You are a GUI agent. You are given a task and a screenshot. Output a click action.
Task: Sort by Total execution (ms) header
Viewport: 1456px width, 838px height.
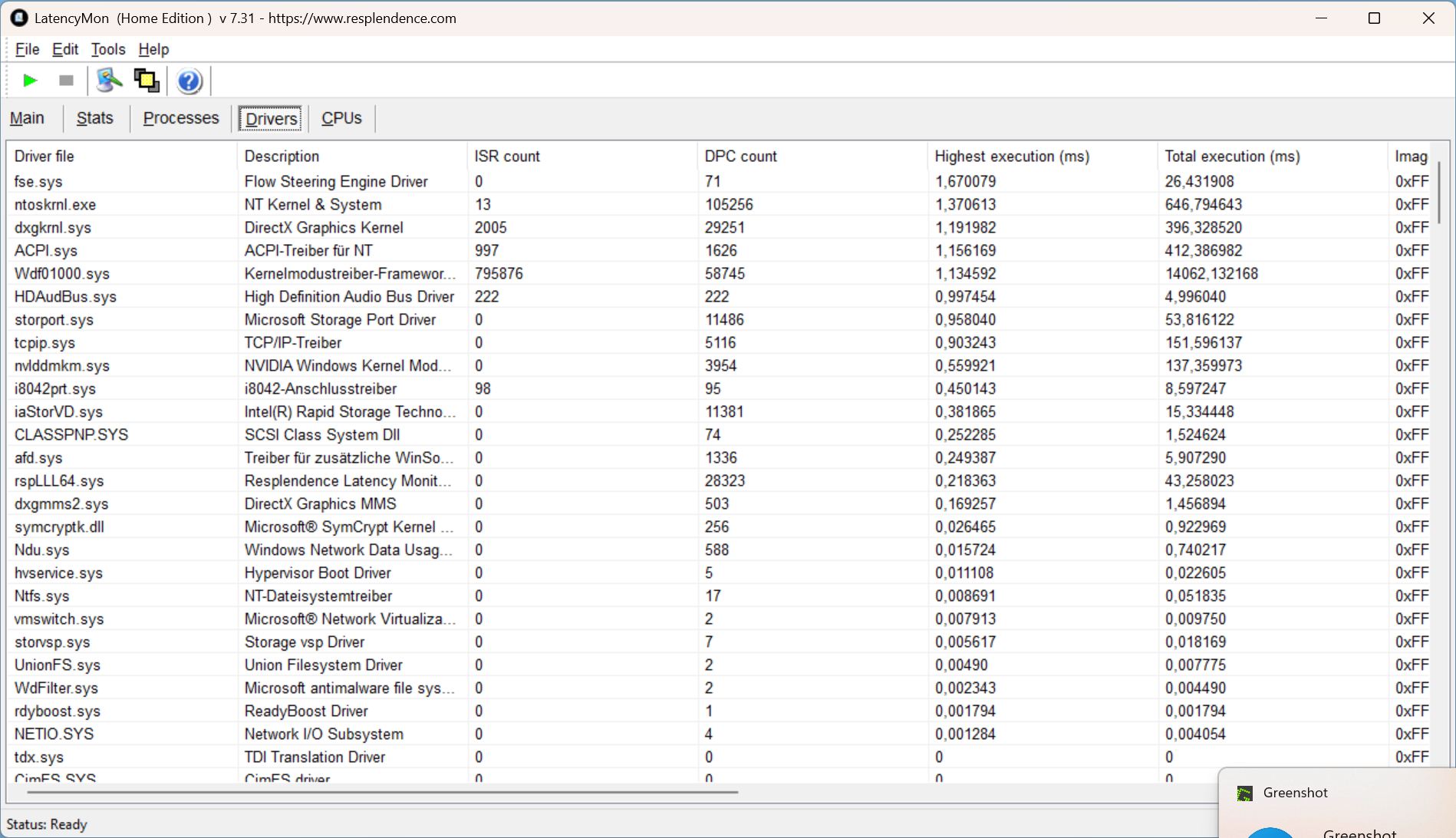pos(1273,157)
